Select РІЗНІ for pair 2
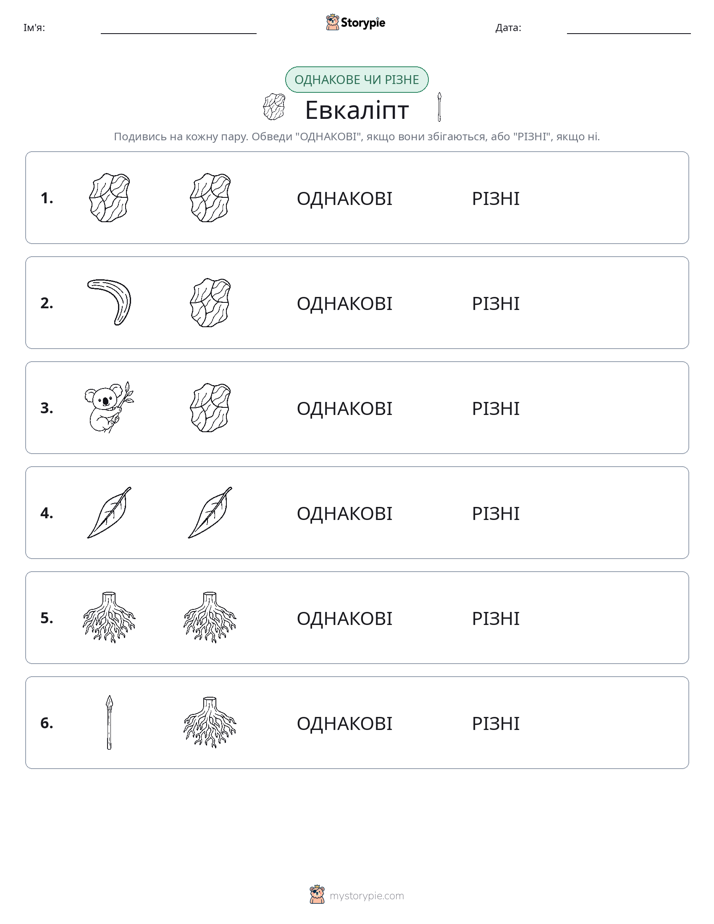Image resolution: width=714 pixels, height=924 pixels. pos(495,303)
